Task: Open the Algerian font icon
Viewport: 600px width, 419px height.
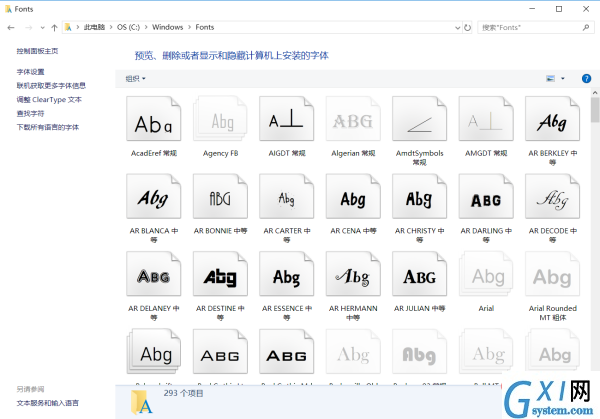Action: point(353,119)
